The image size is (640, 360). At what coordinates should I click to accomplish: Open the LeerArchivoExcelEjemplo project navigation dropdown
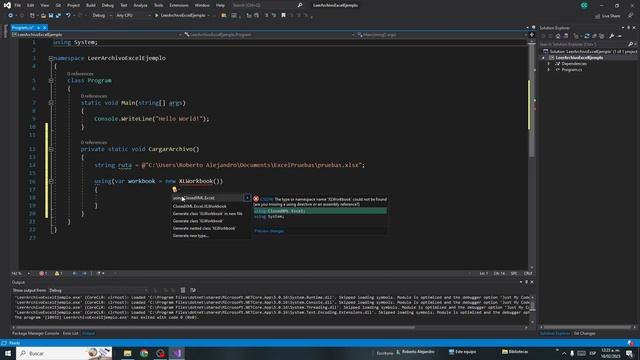tap(97, 35)
